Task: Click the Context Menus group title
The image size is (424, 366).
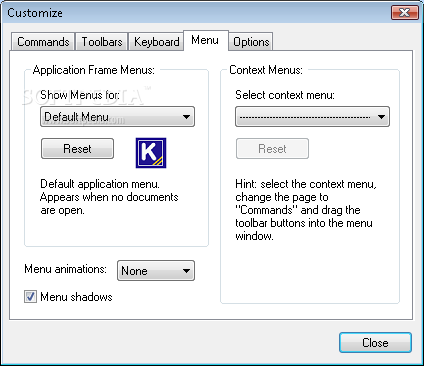Action: tap(266, 70)
